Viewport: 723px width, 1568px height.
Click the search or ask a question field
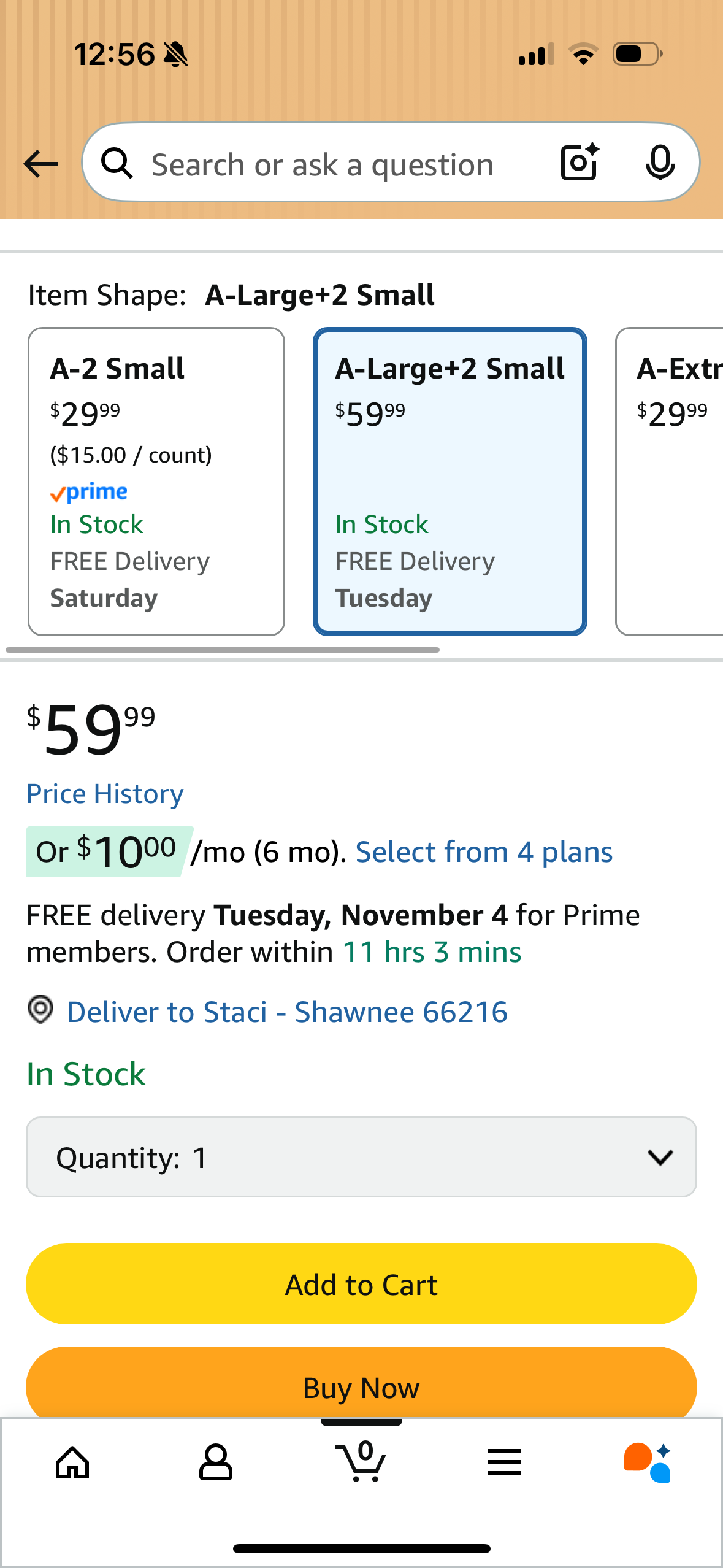point(343,164)
